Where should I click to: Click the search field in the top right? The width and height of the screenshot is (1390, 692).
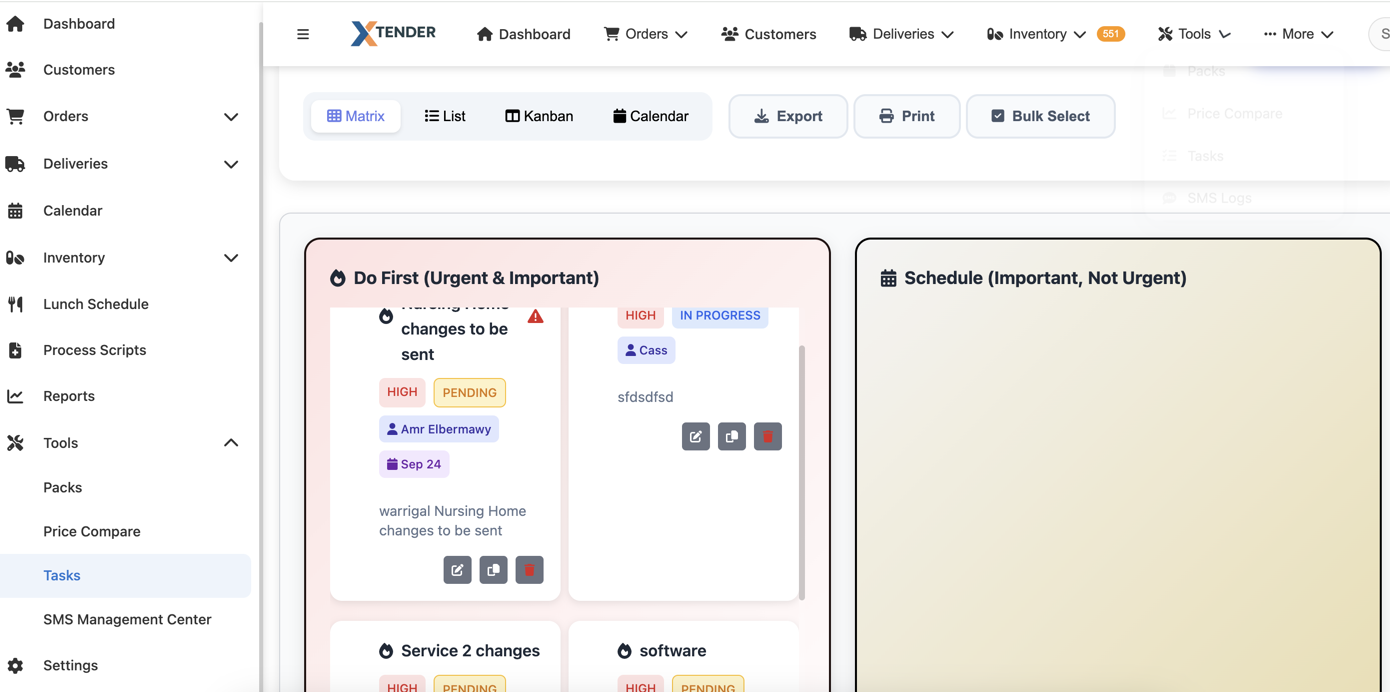[x=1382, y=33]
